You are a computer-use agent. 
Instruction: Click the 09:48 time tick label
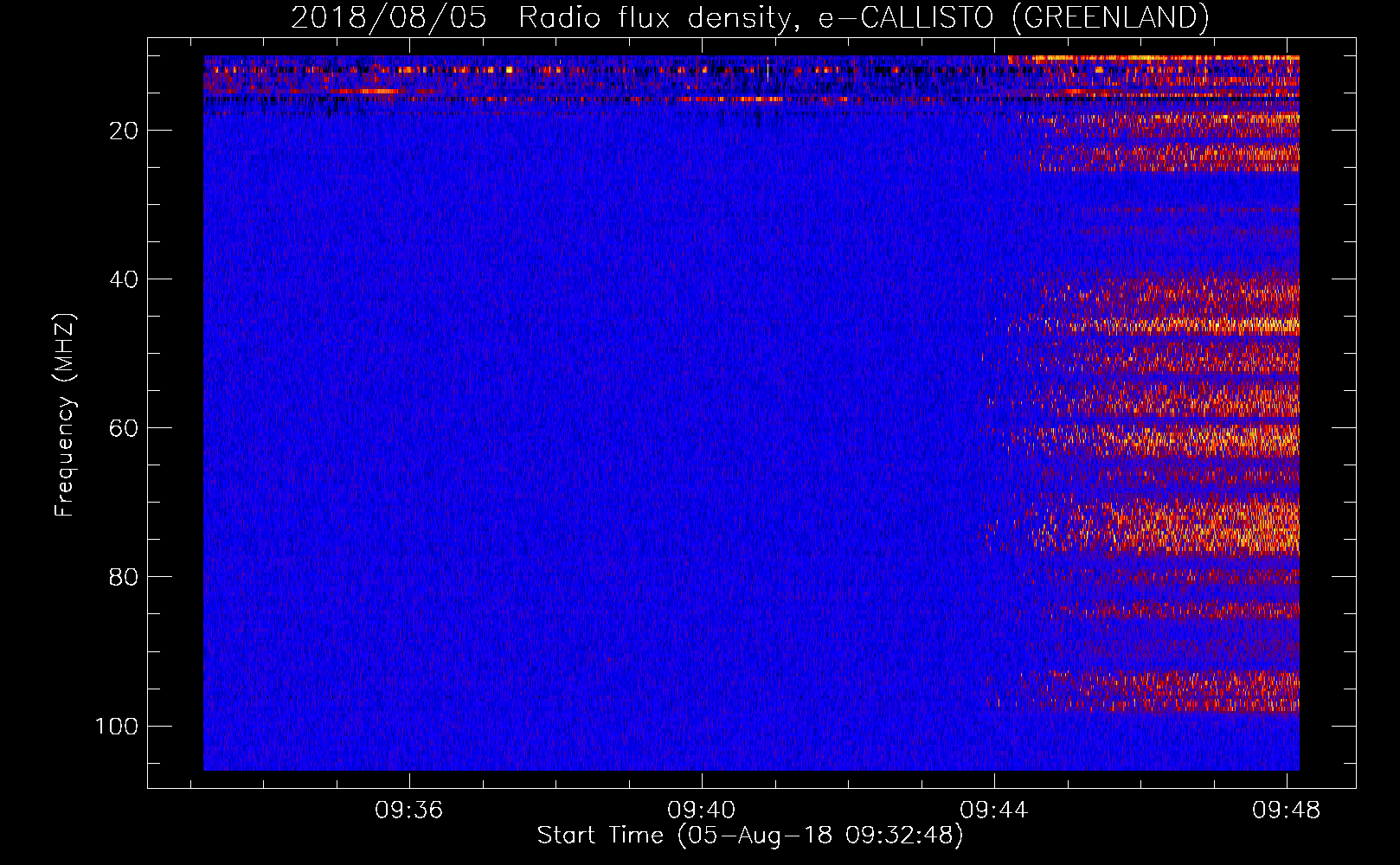(x=1286, y=810)
